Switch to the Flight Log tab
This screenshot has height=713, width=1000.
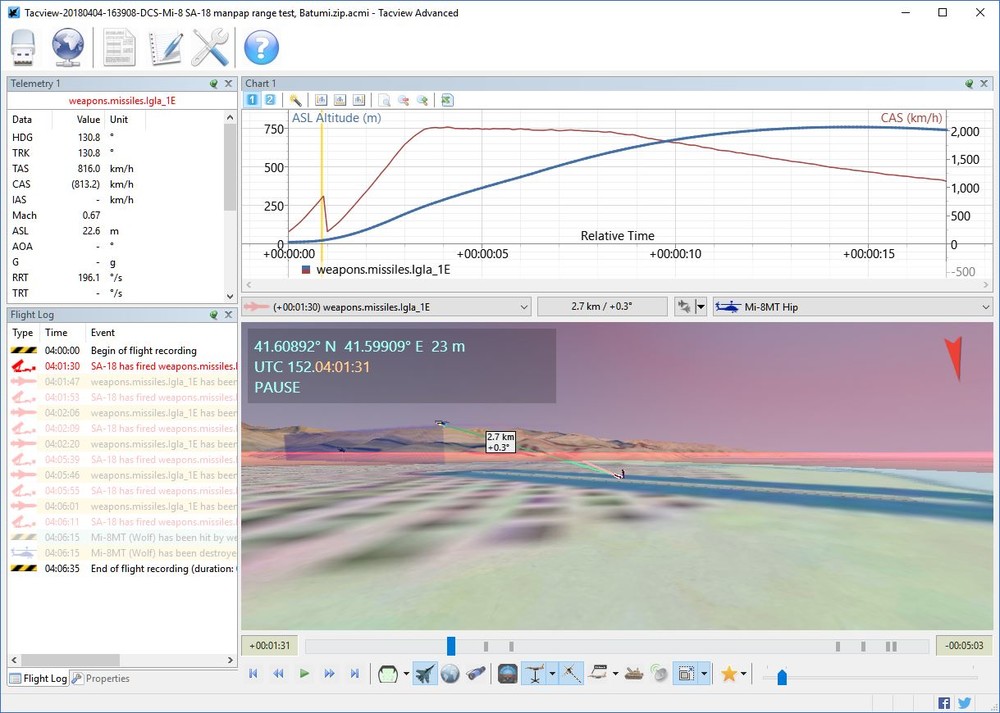click(x=38, y=678)
